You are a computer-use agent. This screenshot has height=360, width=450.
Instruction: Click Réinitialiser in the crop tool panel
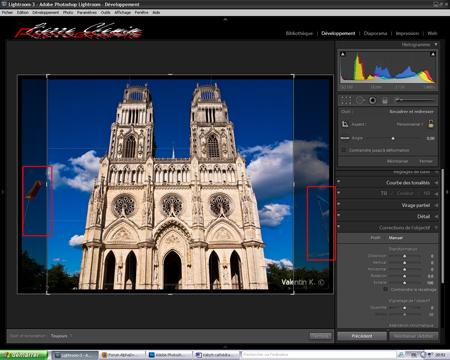[x=397, y=161]
